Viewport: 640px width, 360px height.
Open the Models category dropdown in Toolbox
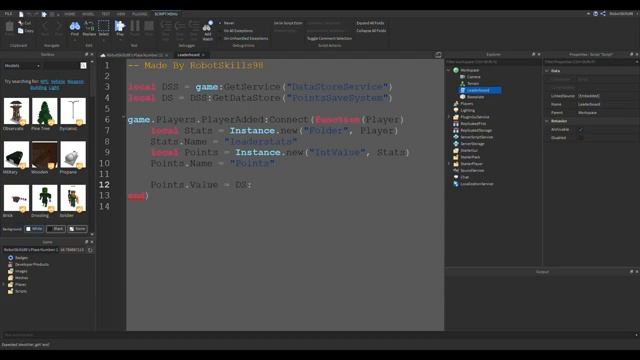click(22, 66)
